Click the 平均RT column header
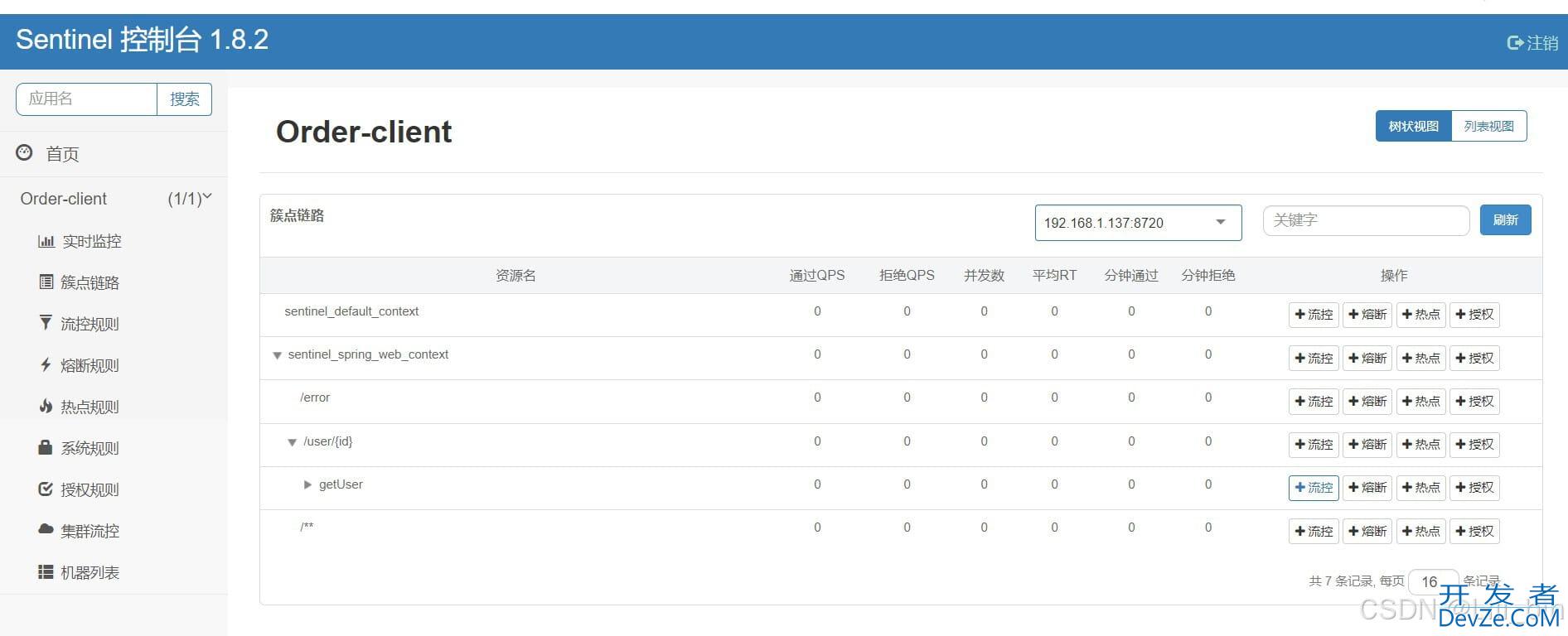 tap(1054, 276)
